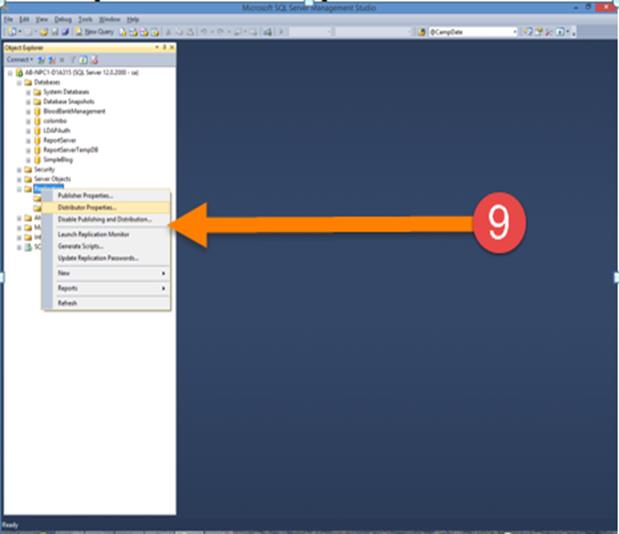The image size is (619, 534).
Task: Click the Undo toolbar icon
Action: (204, 32)
